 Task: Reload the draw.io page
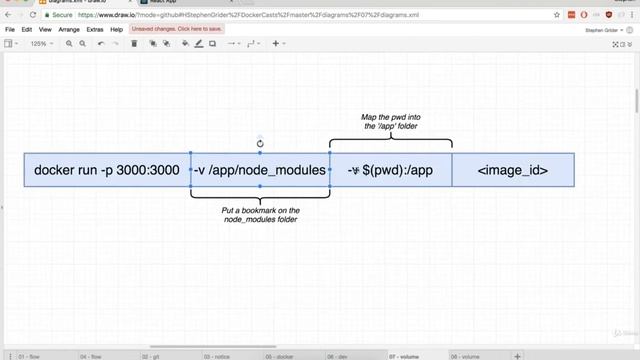point(33,15)
